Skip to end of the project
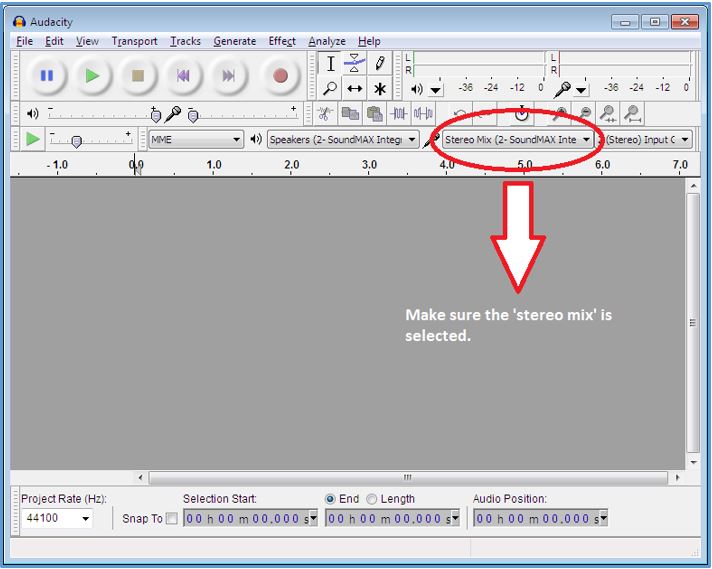712x569 pixels. [228, 75]
